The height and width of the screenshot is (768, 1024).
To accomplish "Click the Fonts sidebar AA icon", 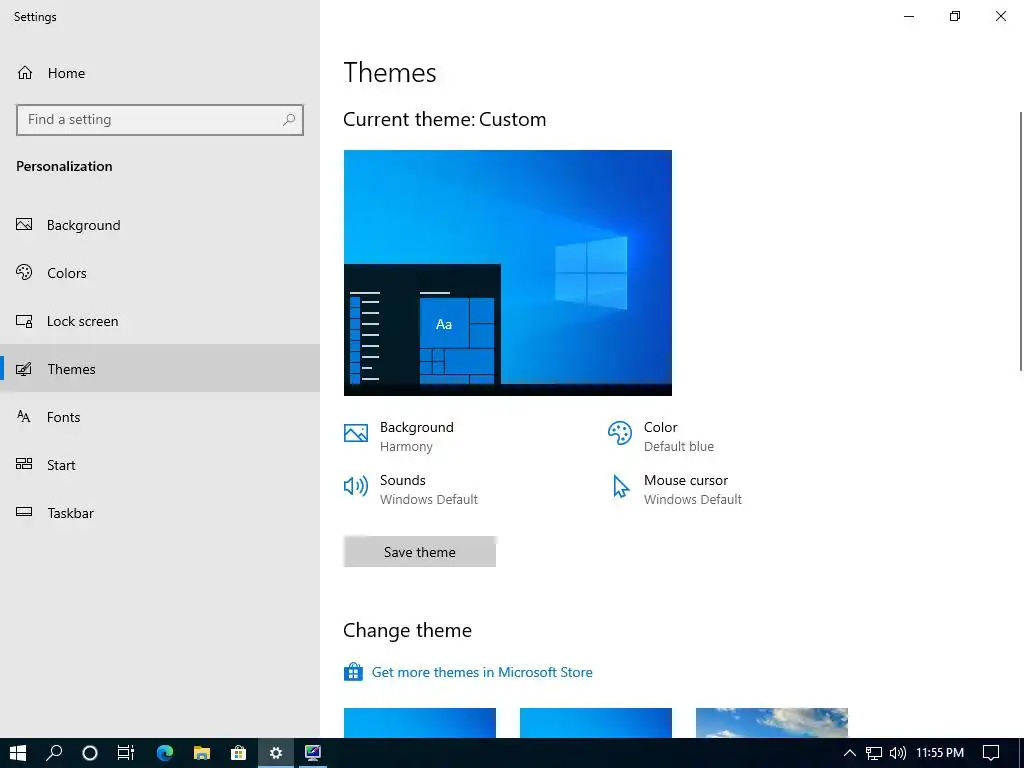I will [24, 417].
